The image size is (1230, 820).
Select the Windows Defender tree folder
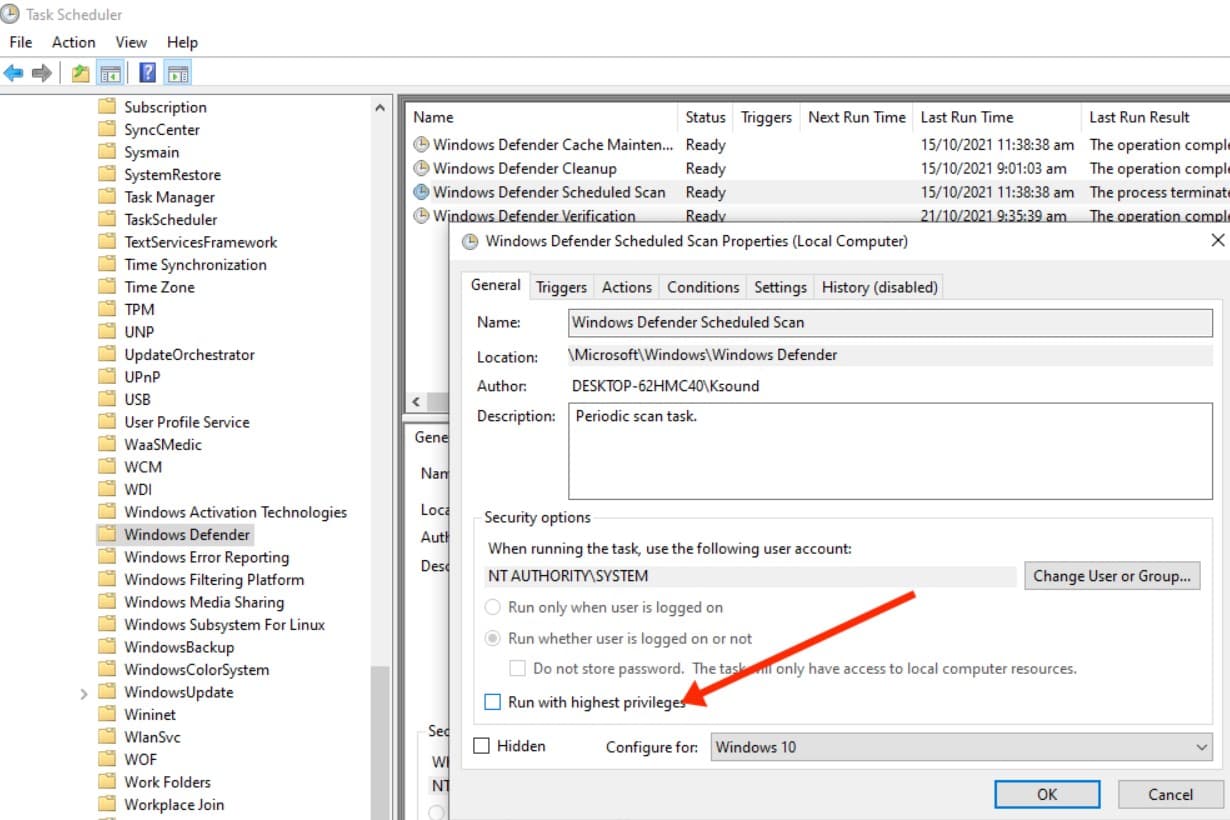click(187, 535)
